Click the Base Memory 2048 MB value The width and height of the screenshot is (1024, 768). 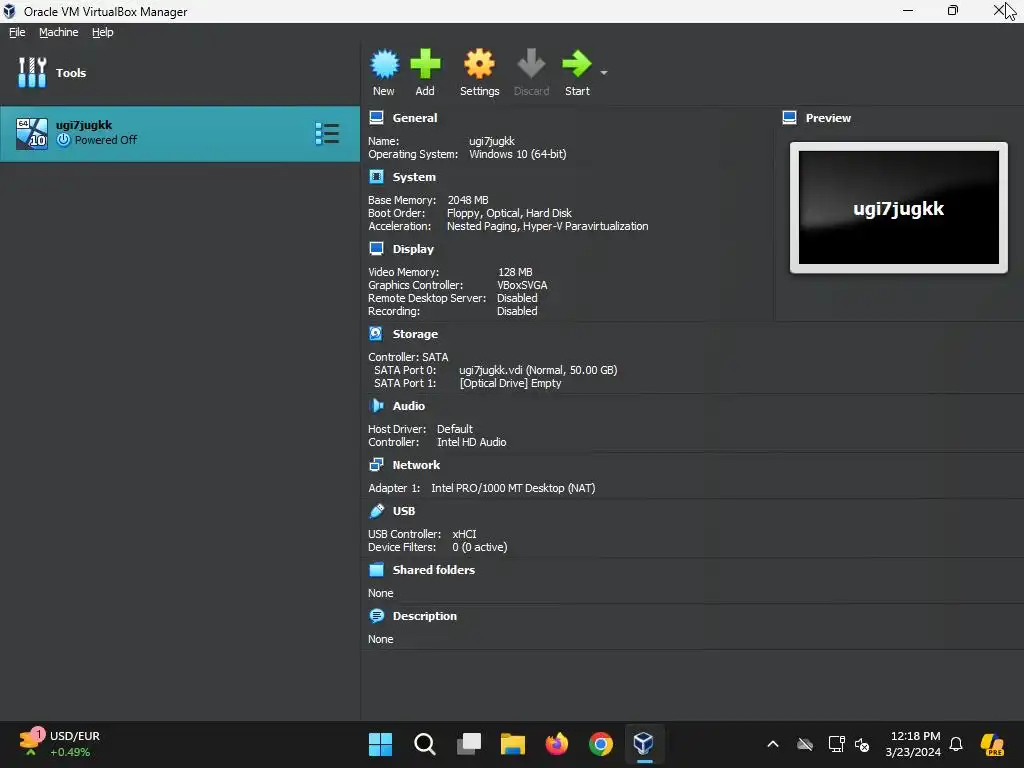[468, 200]
